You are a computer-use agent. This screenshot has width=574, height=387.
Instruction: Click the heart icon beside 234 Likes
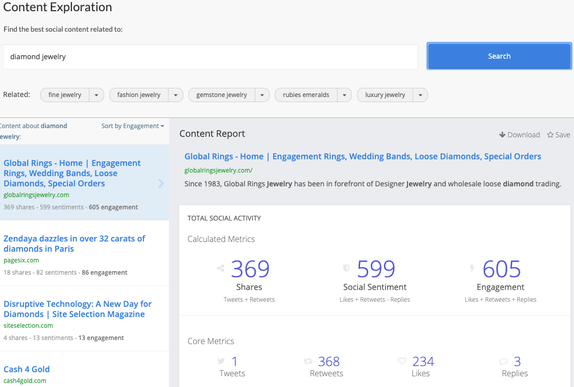(x=402, y=361)
